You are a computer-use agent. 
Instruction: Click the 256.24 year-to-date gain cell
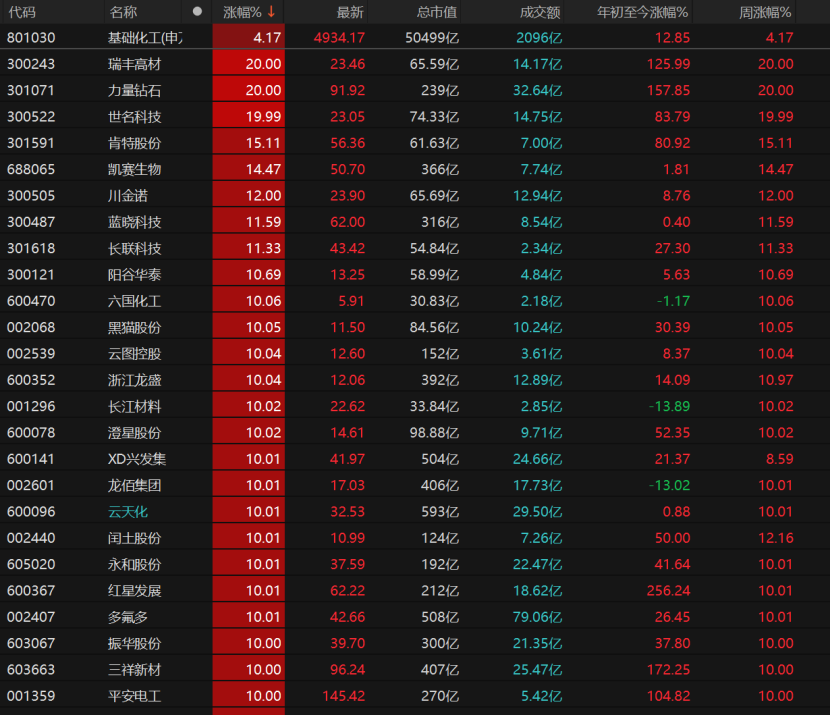(x=668, y=590)
